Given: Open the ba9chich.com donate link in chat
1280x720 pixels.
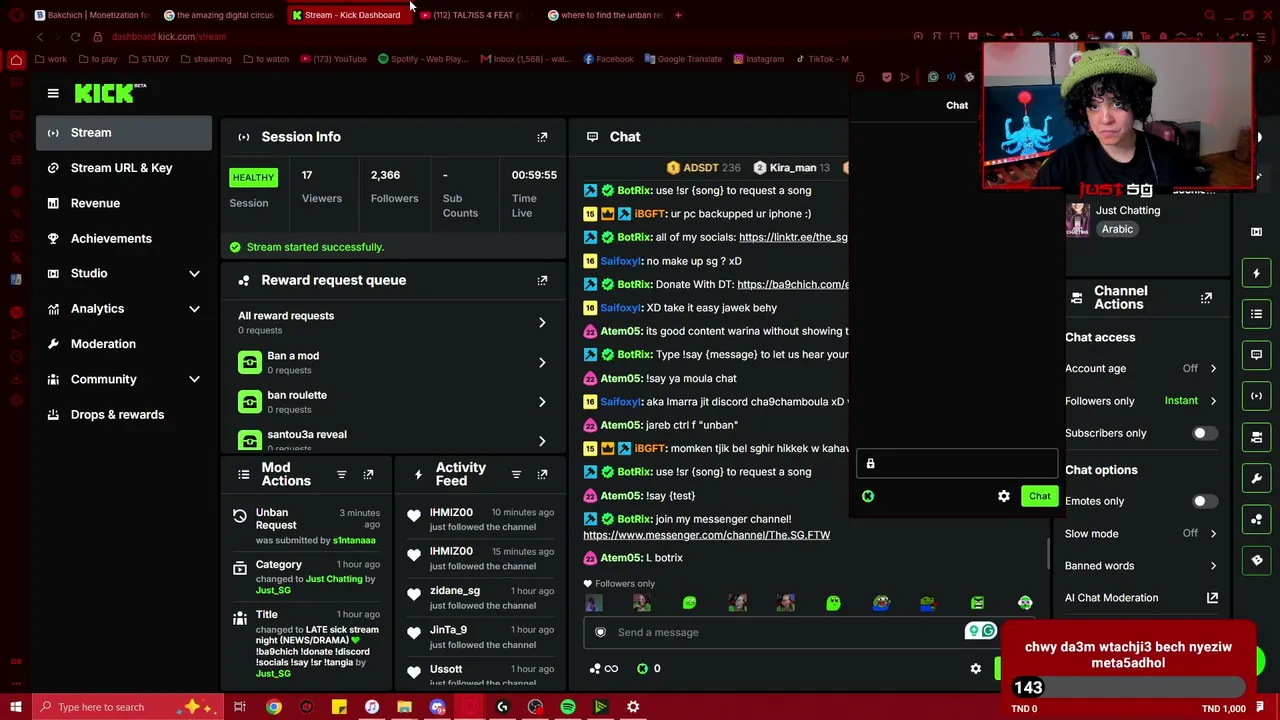Looking at the screenshot, I should point(792,284).
